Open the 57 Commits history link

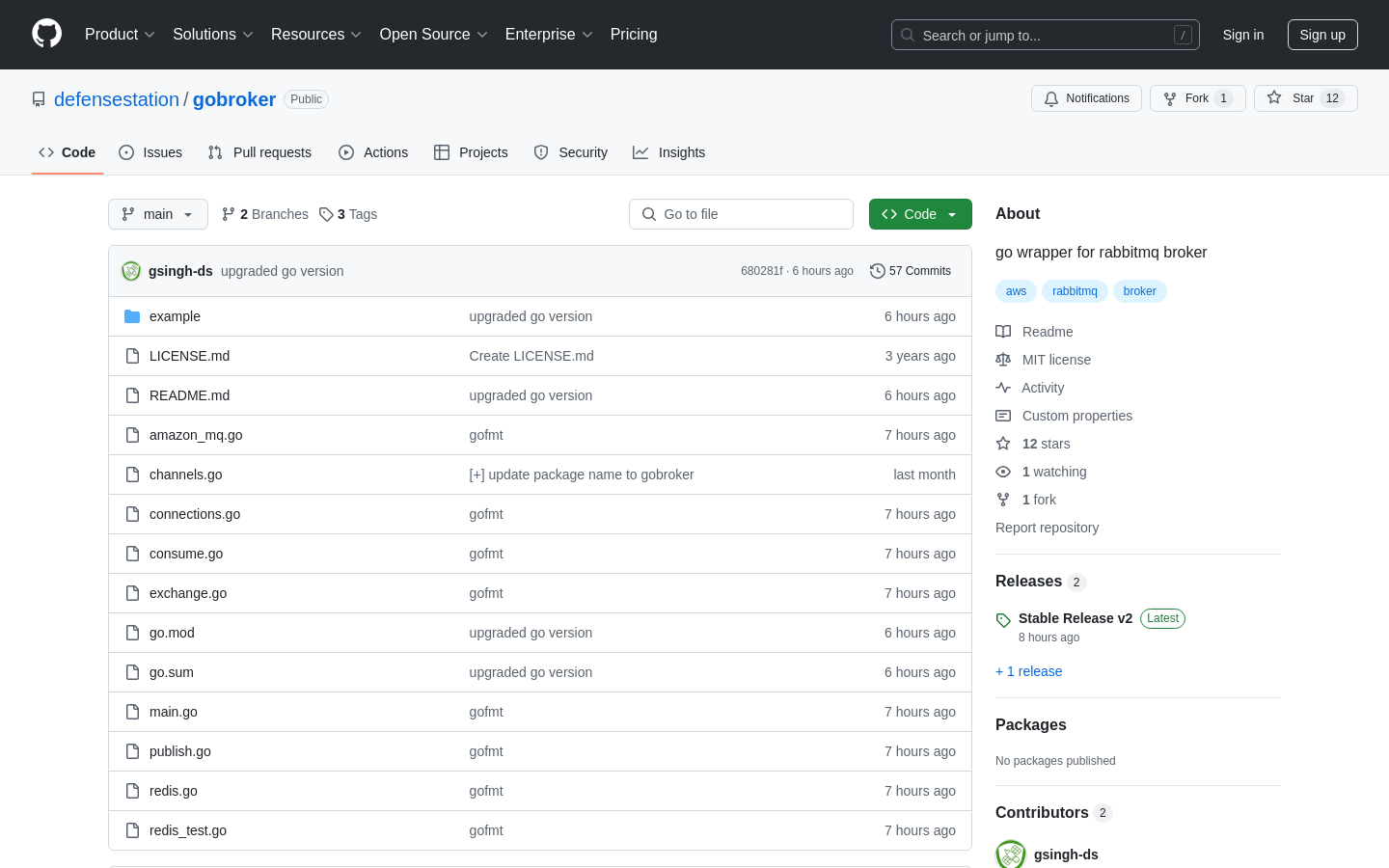911,271
